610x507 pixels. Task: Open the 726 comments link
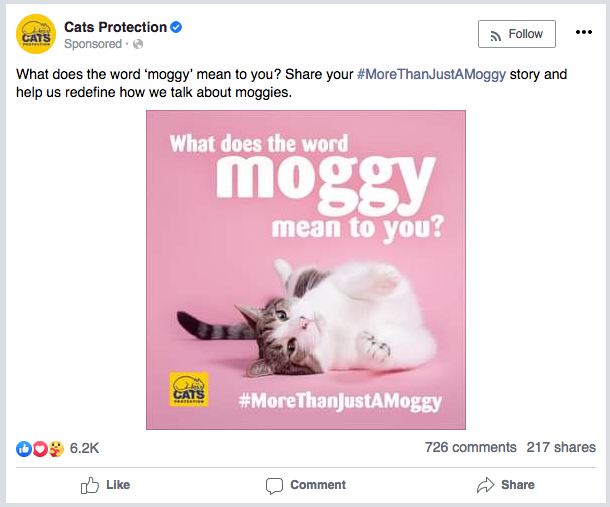(x=470, y=447)
